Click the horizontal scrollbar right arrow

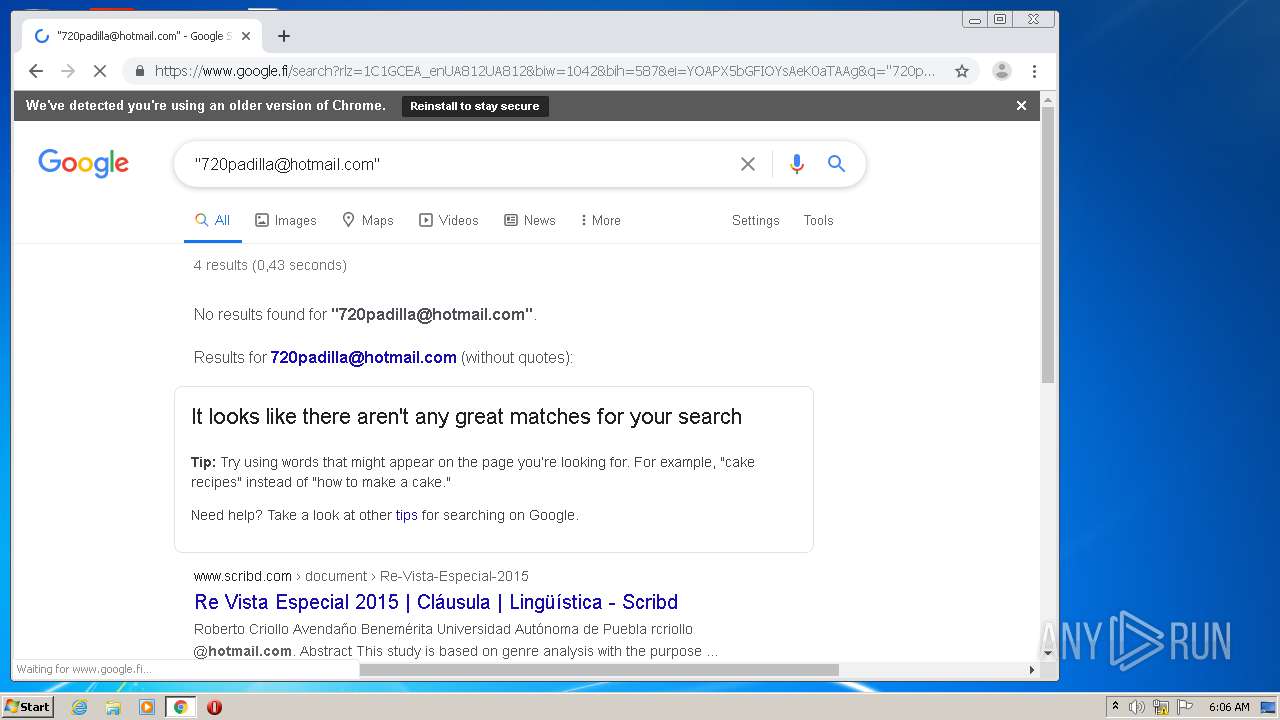tap(1033, 670)
